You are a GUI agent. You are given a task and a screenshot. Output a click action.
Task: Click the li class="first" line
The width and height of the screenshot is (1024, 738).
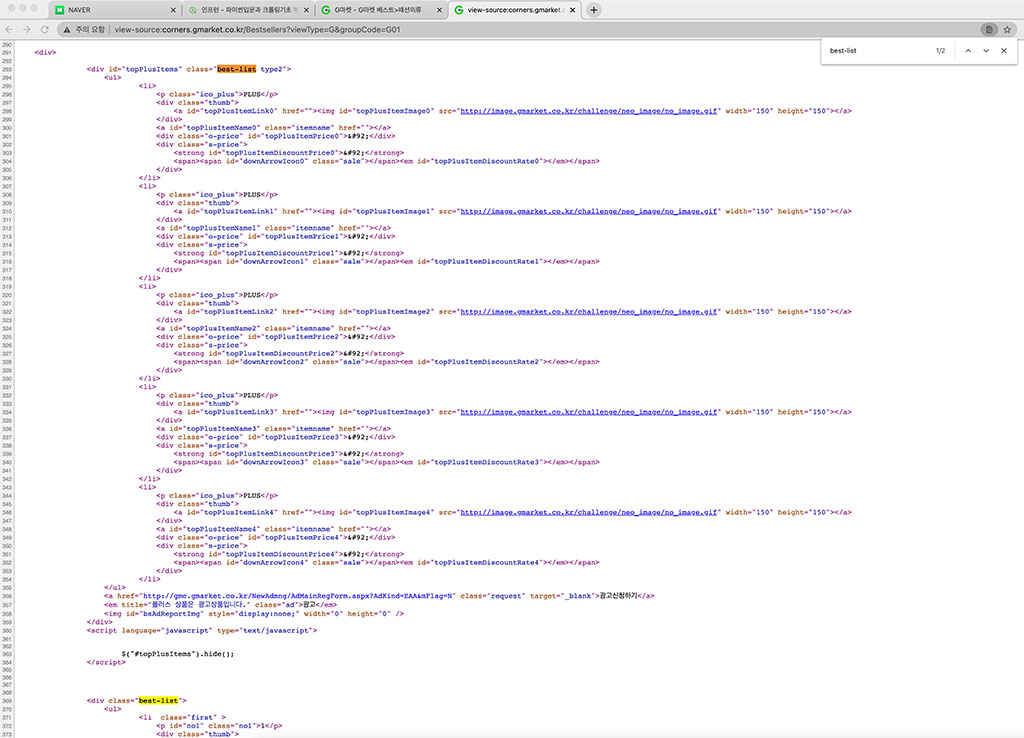[x=182, y=717]
